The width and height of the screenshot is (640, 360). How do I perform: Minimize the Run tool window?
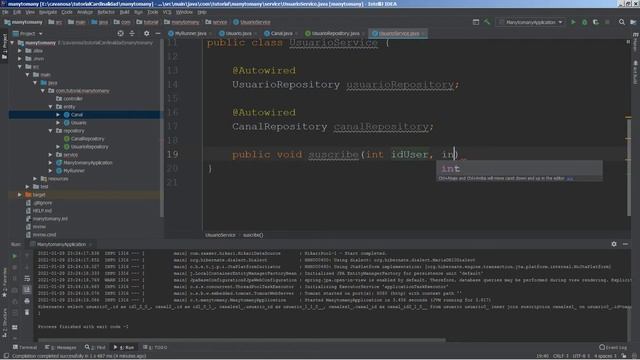[x=625, y=244]
